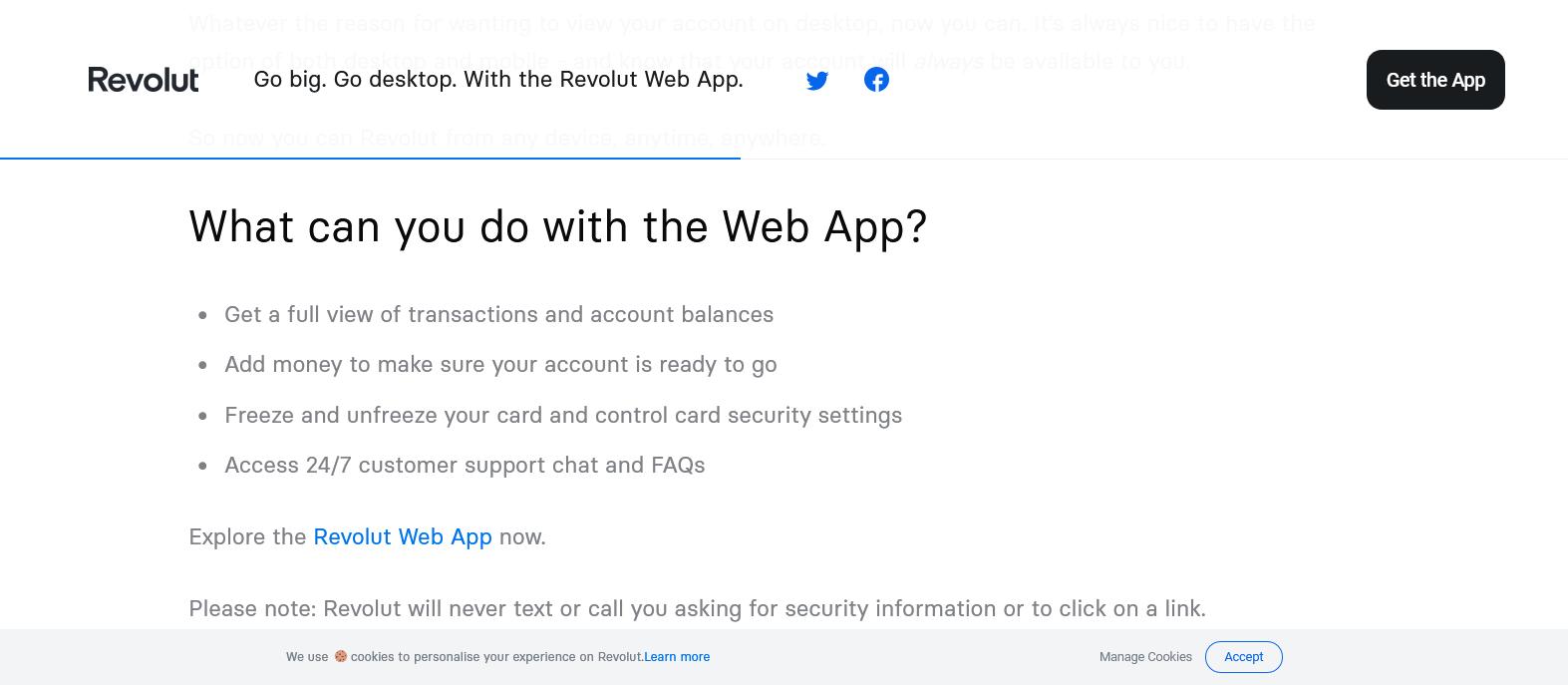Open Manage Cookies settings
The width and height of the screenshot is (1568, 685).
click(1145, 657)
